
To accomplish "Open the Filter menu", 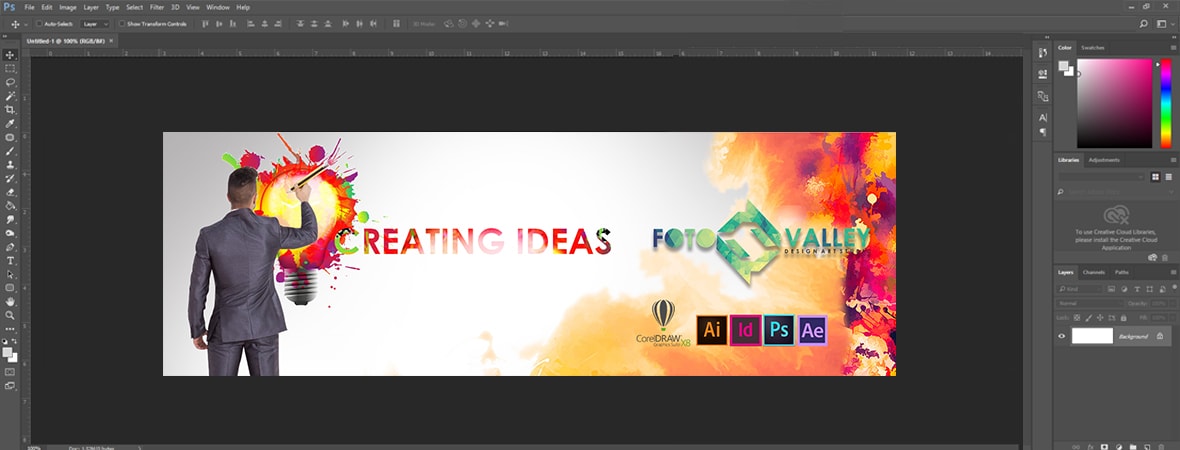I will tap(157, 7).
